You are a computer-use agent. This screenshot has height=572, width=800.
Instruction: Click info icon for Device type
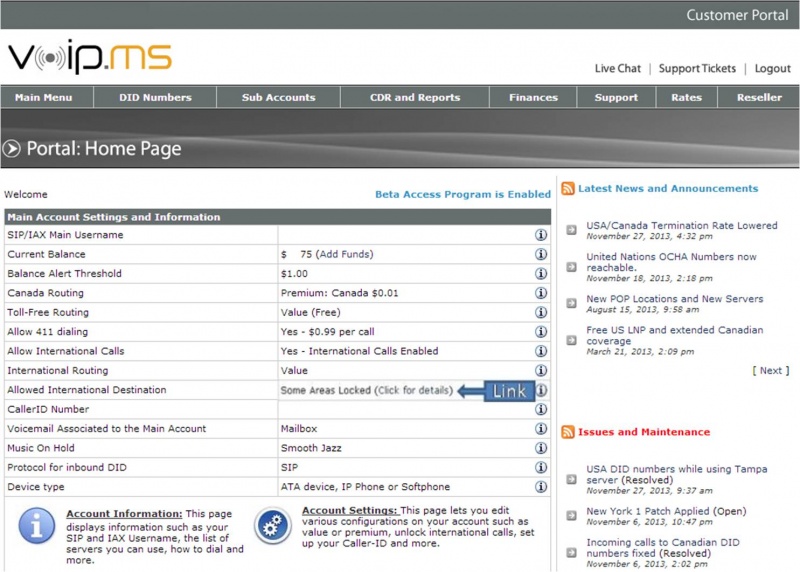coord(541,487)
